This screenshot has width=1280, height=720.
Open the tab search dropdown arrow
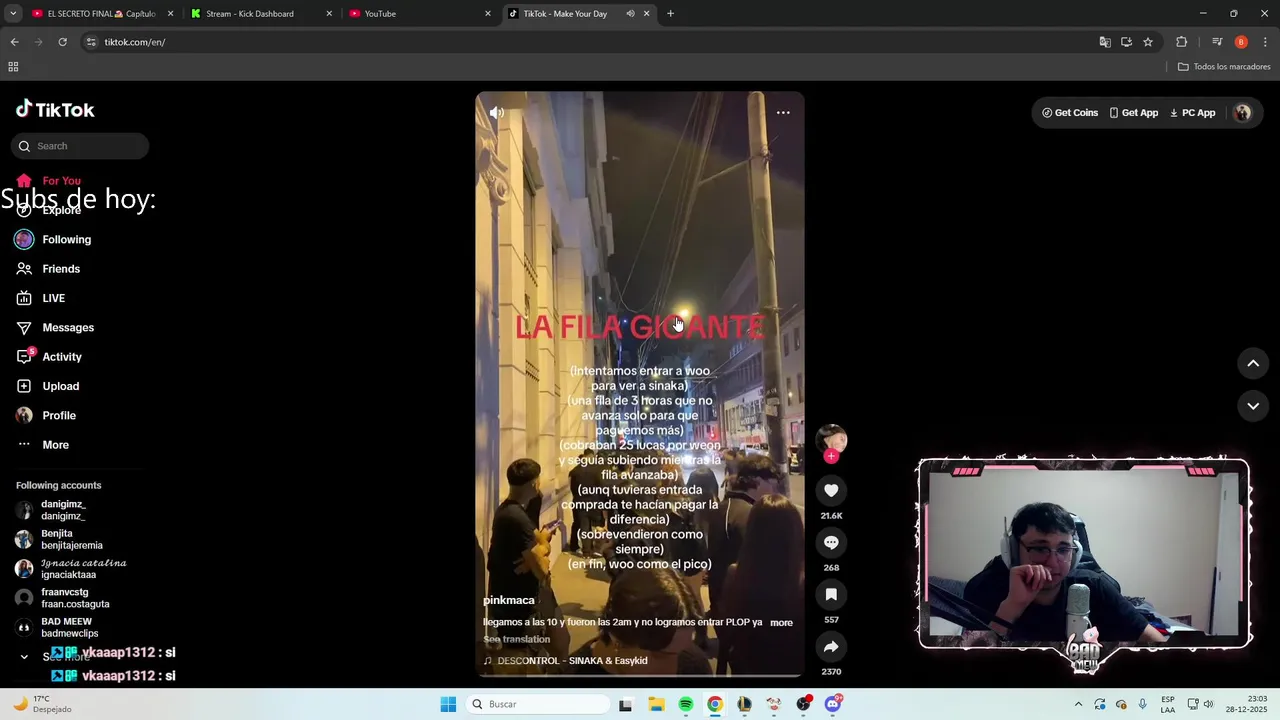13,14
